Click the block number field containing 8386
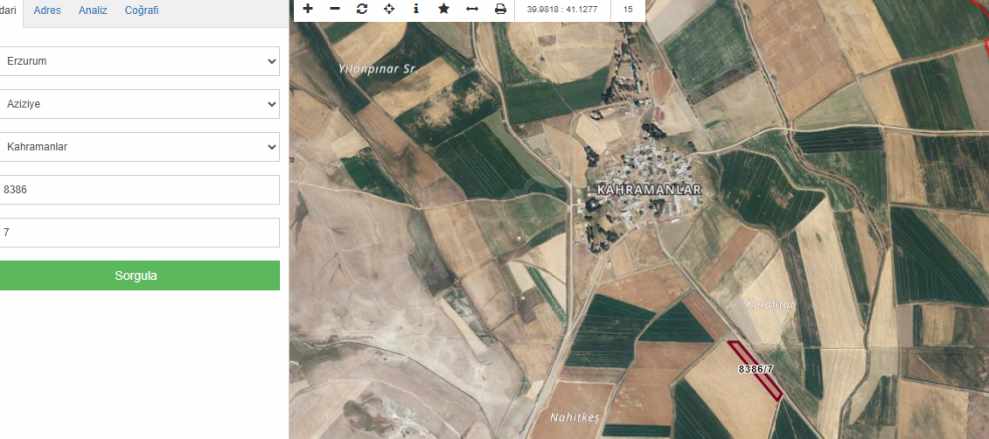 (x=139, y=190)
